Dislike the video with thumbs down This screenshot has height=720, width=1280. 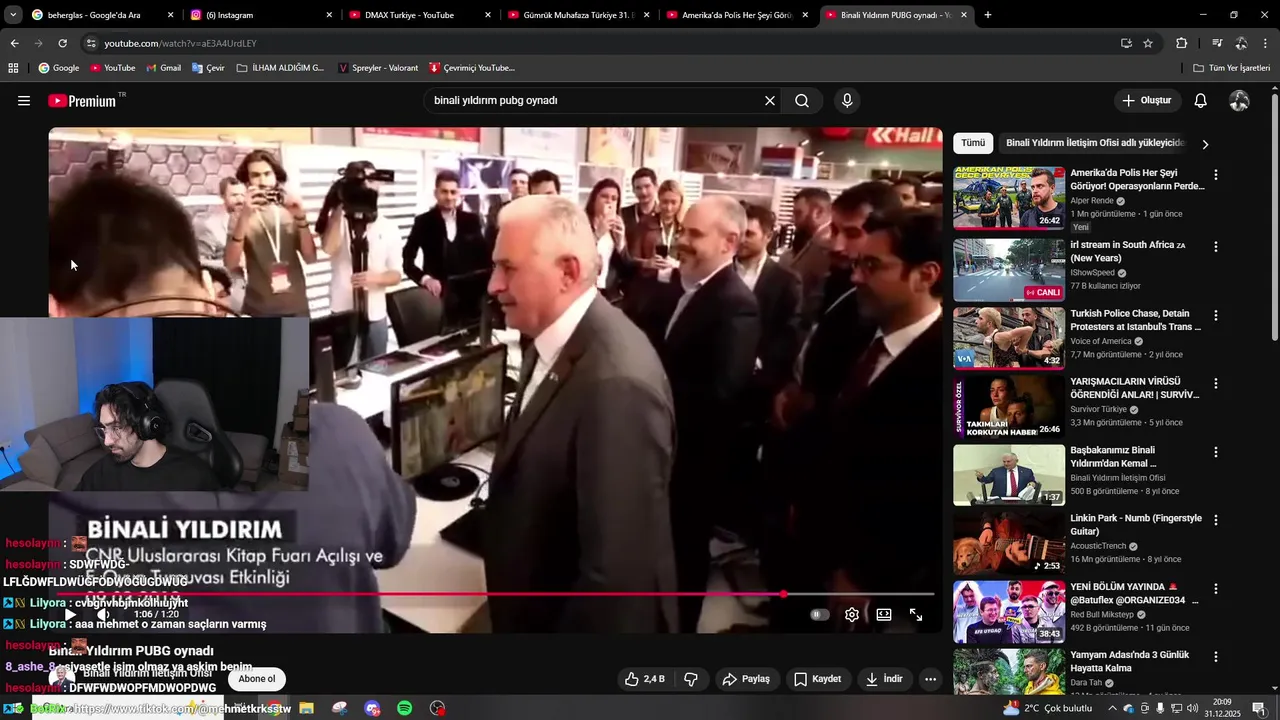point(690,679)
